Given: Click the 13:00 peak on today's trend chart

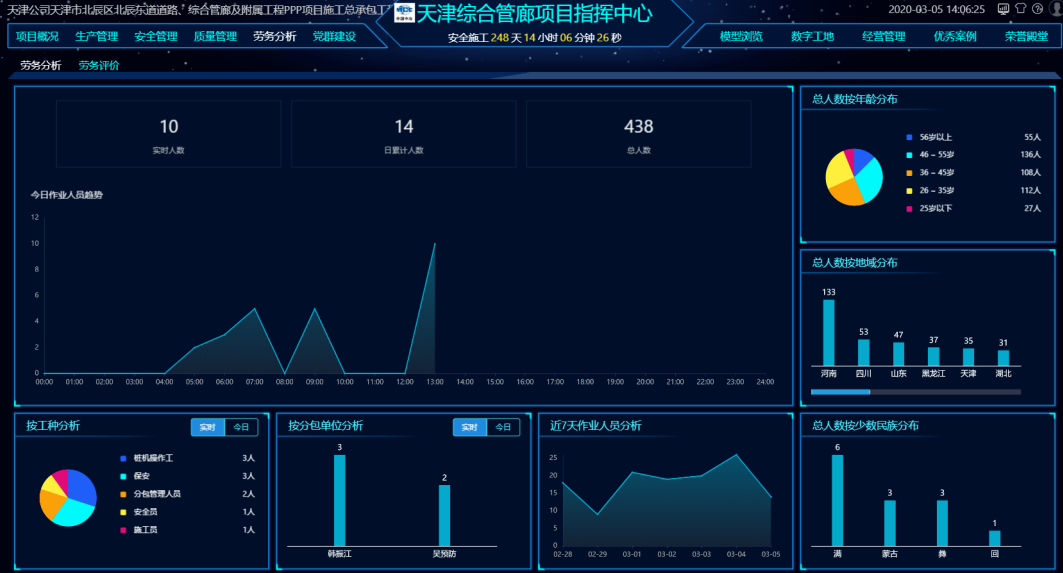Looking at the screenshot, I should pos(435,243).
